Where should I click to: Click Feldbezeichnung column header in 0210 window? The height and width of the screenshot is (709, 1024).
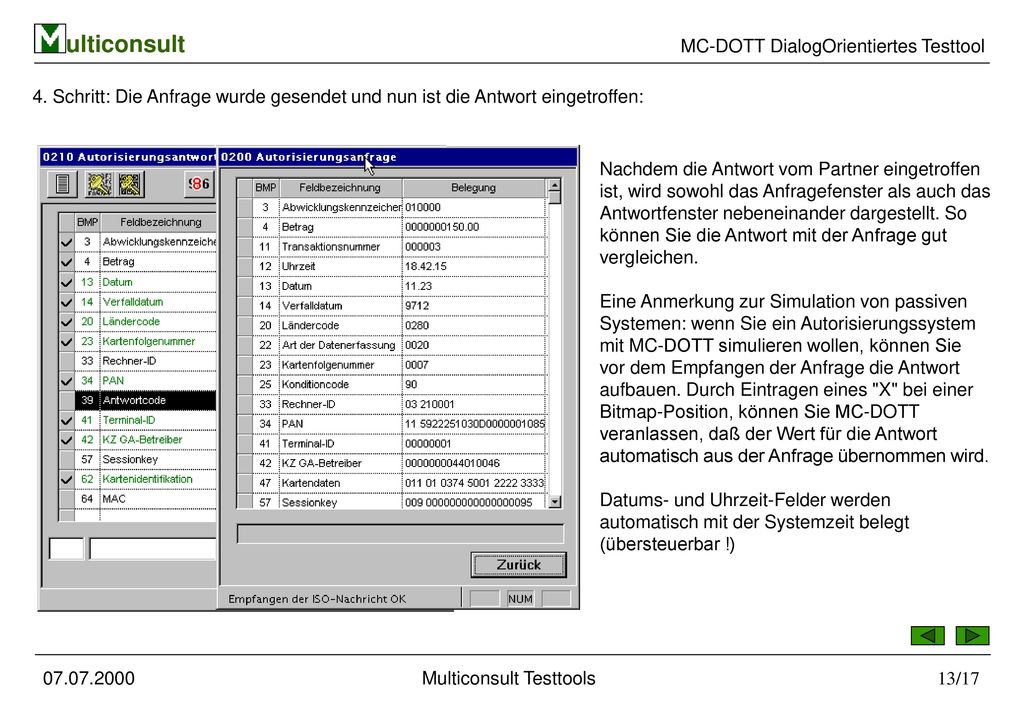coord(160,222)
